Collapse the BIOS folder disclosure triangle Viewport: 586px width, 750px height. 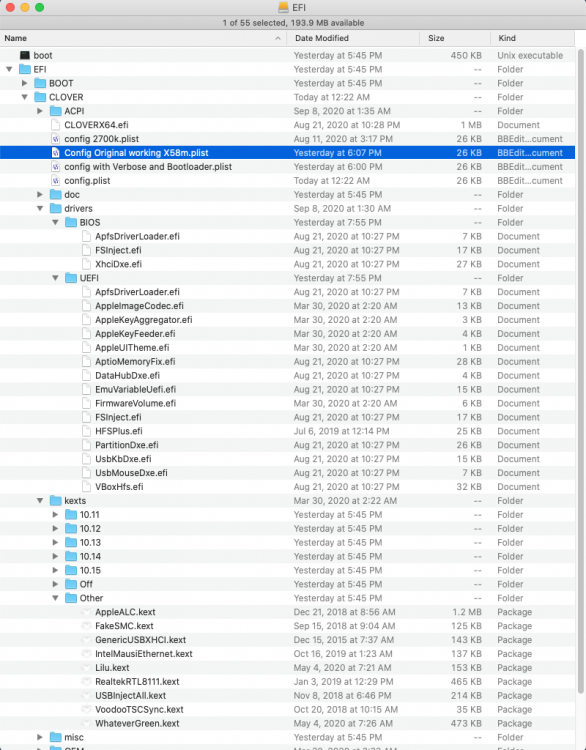click(55, 222)
